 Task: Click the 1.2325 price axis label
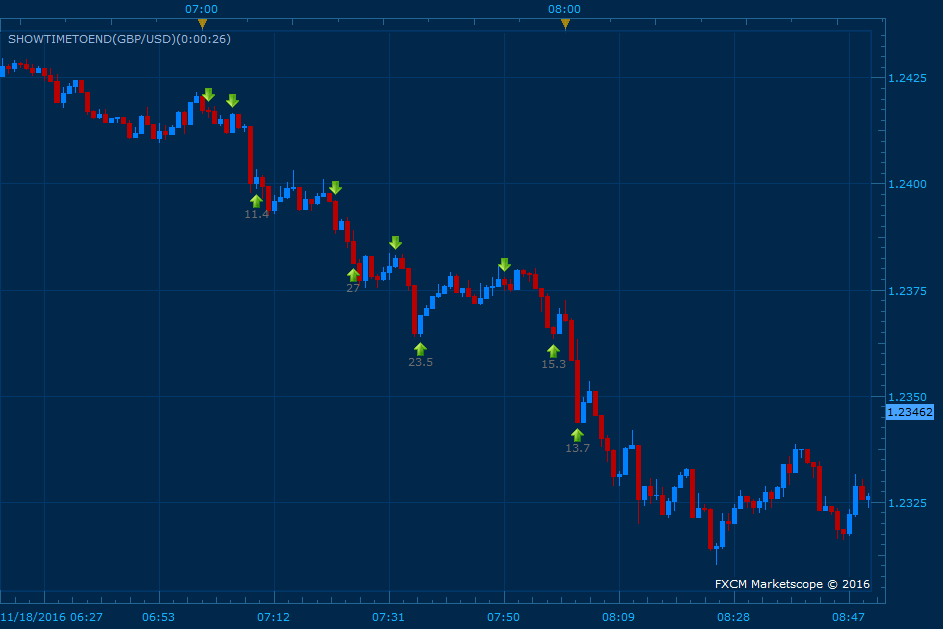[907, 503]
